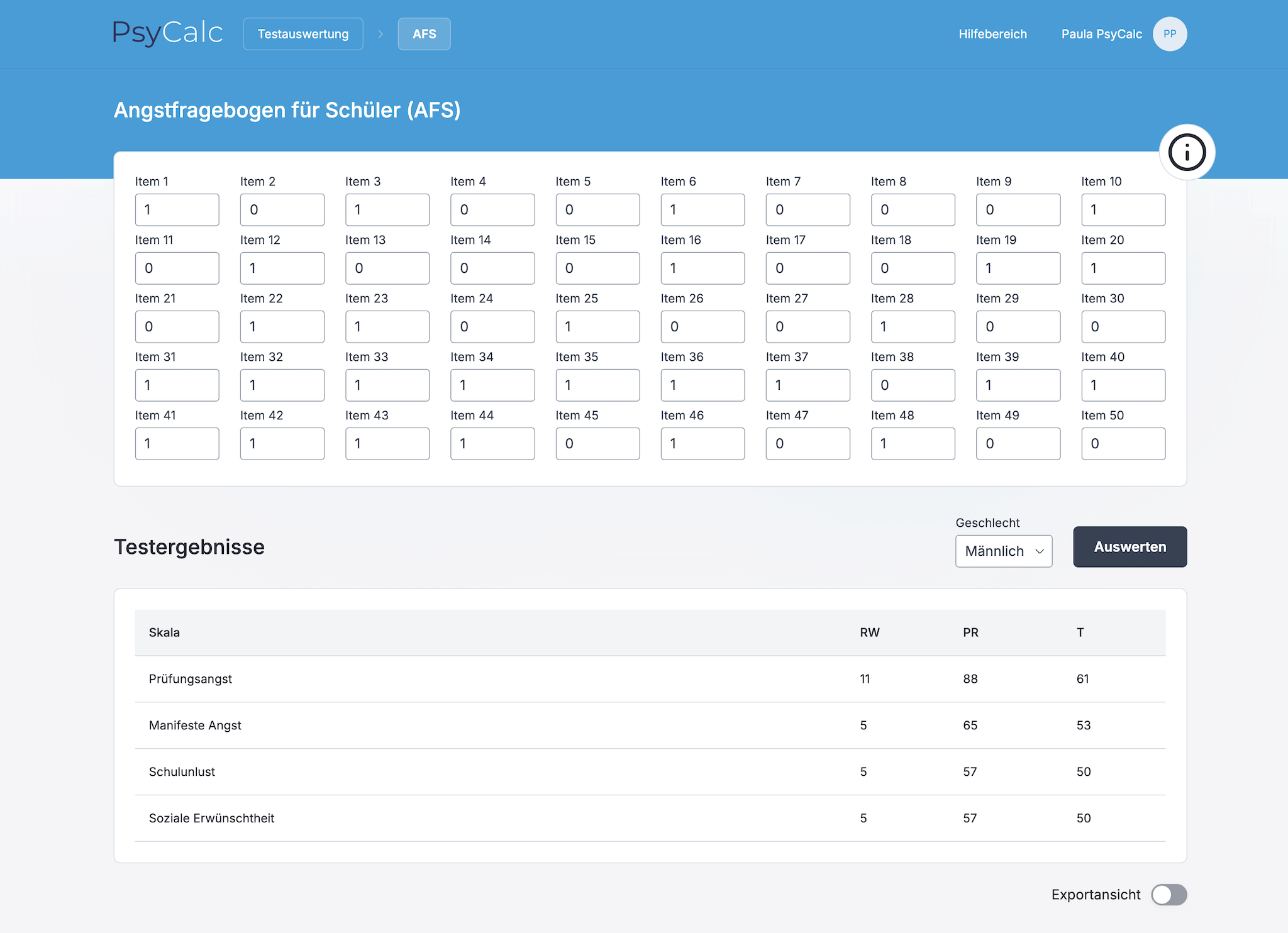The height and width of the screenshot is (933, 1288).
Task: Select the Item 50 input field
Action: [1123, 444]
